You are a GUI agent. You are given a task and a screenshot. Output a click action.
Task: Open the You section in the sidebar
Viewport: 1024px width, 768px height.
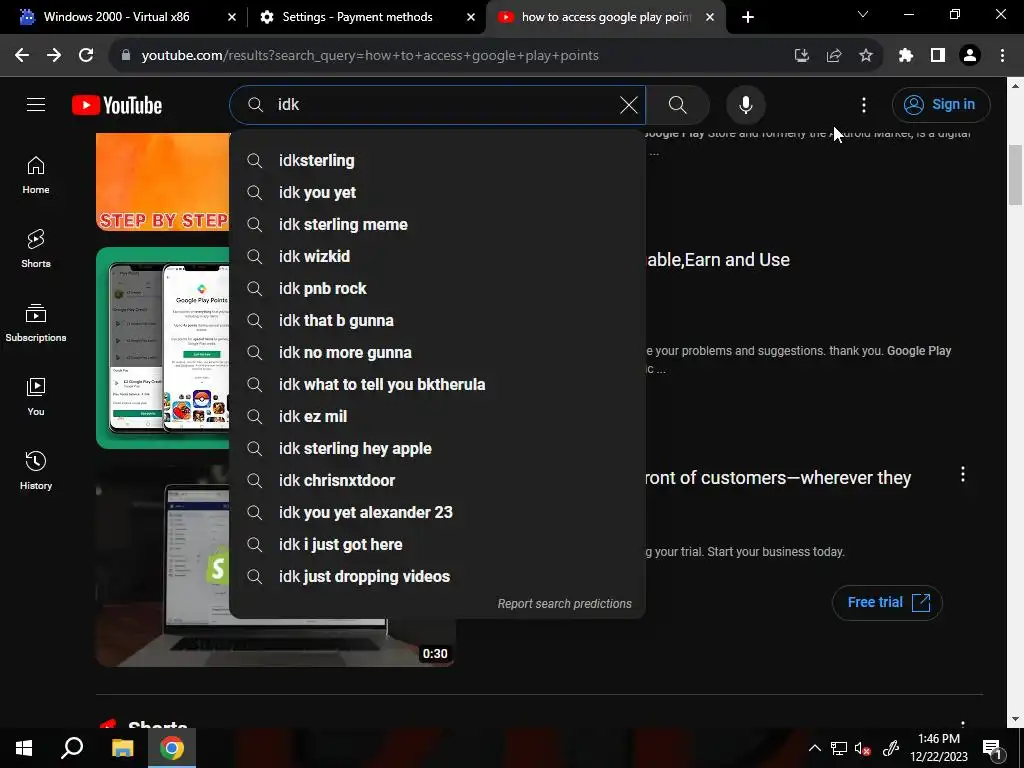click(x=36, y=396)
